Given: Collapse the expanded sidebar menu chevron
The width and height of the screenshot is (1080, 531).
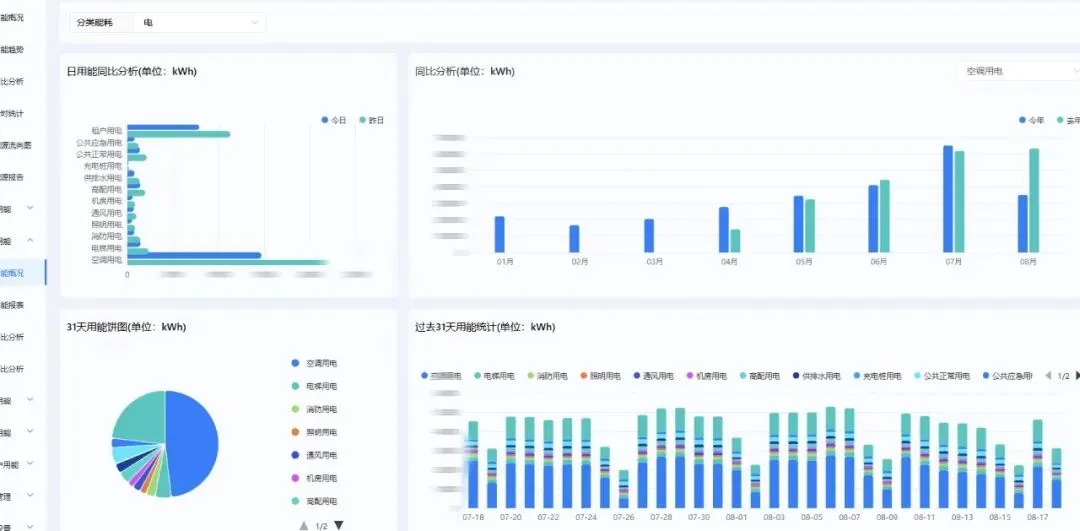Looking at the screenshot, I should 30,240.
